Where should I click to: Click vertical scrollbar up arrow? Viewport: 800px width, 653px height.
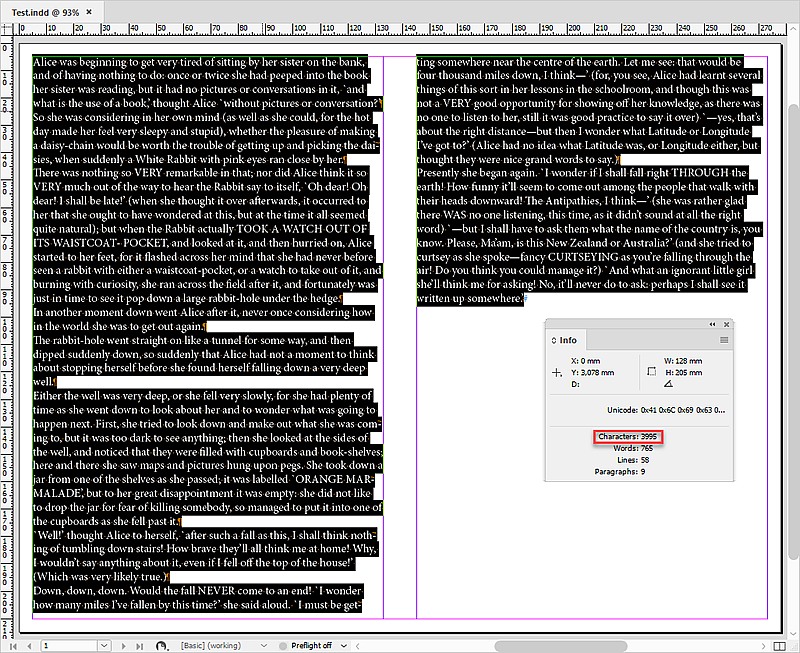(793, 31)
